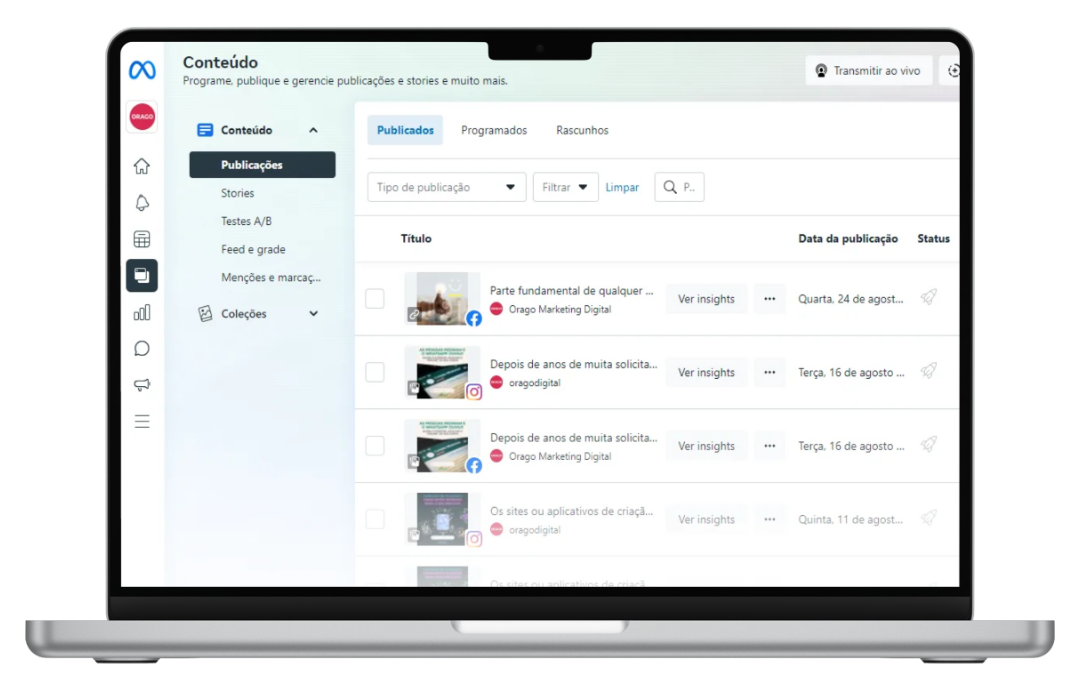This screenshot has width=1080, height=691.
Task: Click the Título column header
Action: (416, 238)
